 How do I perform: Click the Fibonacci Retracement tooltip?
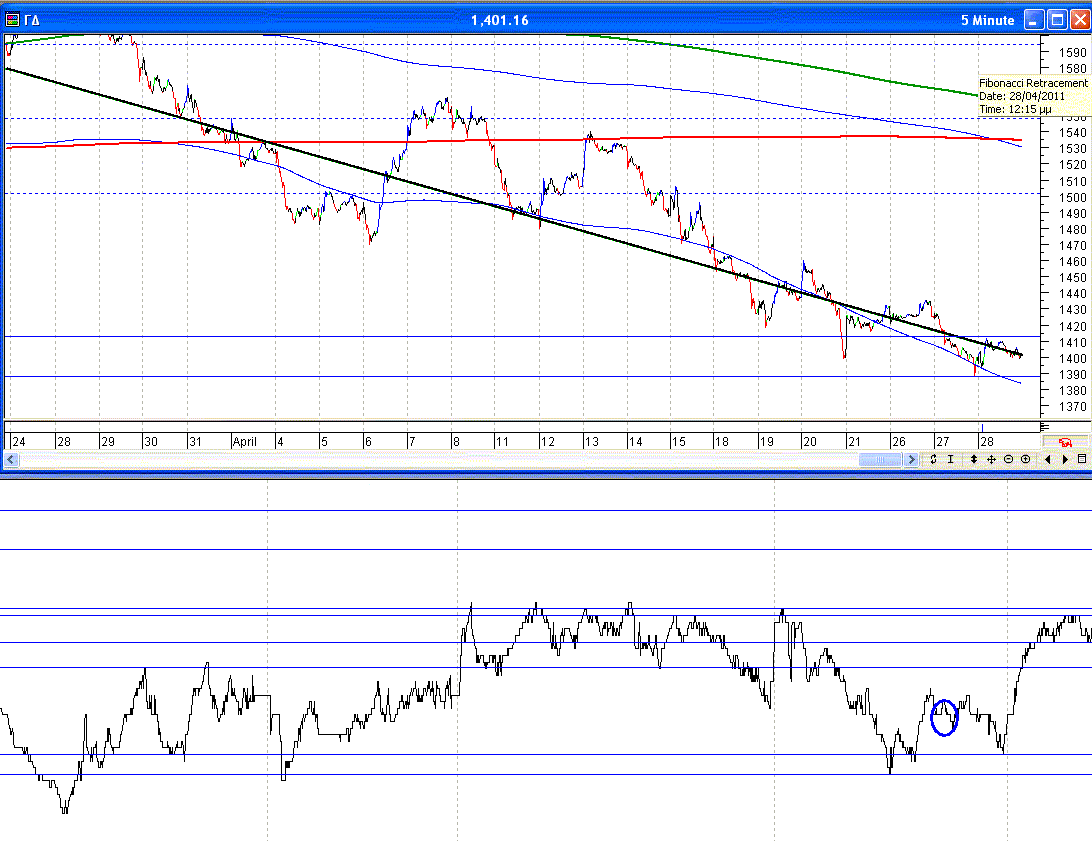click(x=1033, y=96)
